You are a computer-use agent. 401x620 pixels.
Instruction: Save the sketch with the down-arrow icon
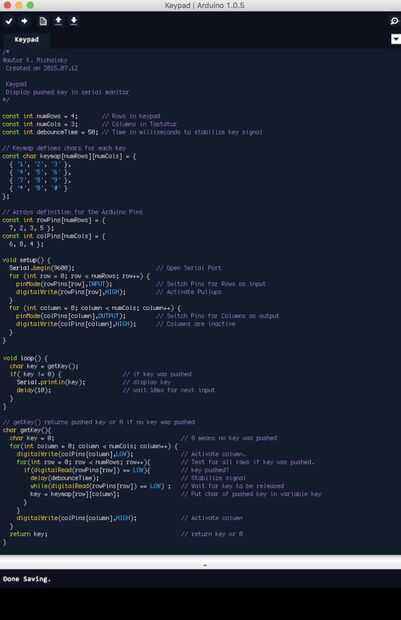click(74, 21)
